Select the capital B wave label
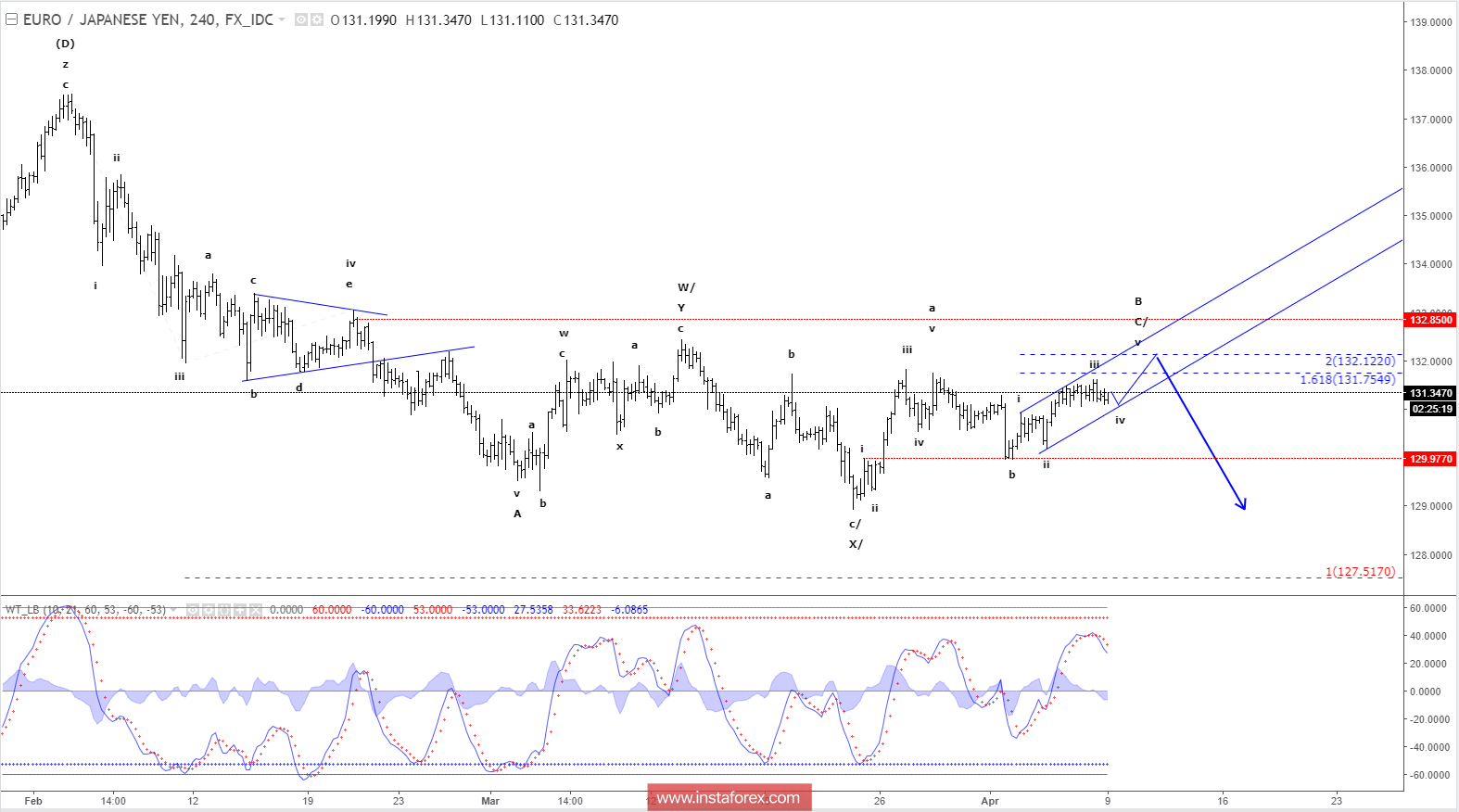This screenshot has height=812, width=1459. point(1138,301)
